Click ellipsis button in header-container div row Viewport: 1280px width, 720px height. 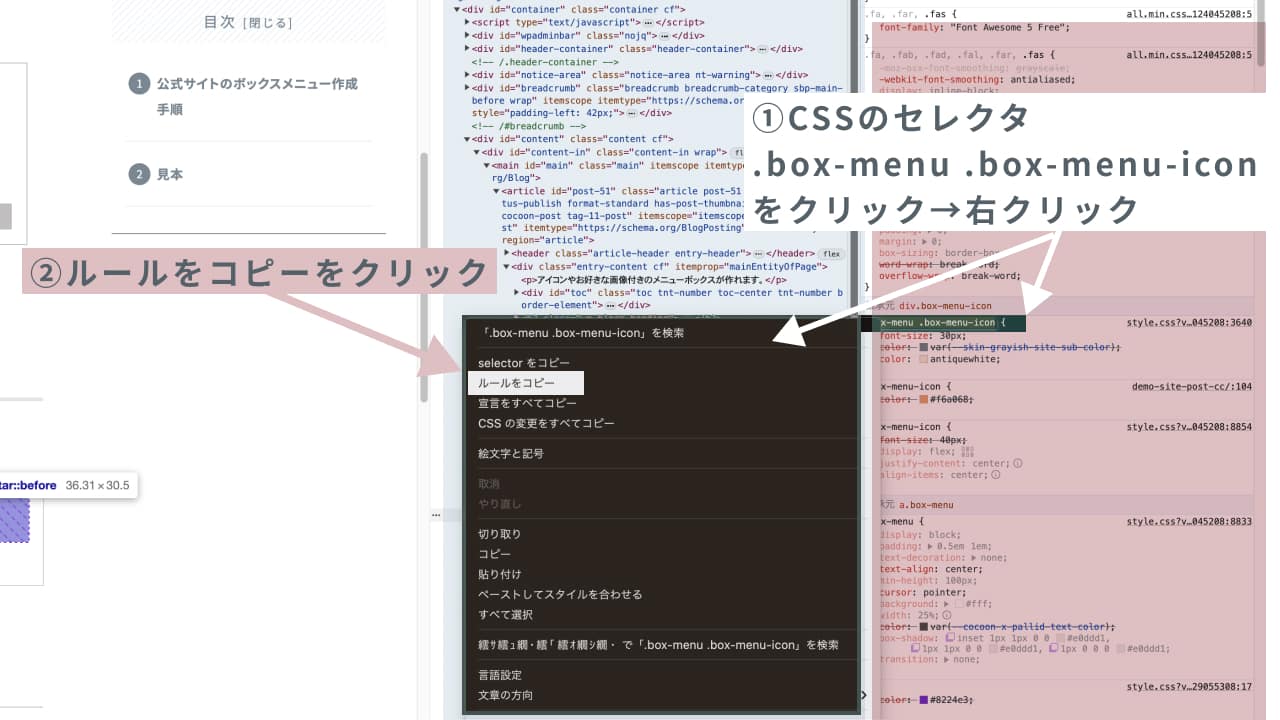(x=764, y=48)
